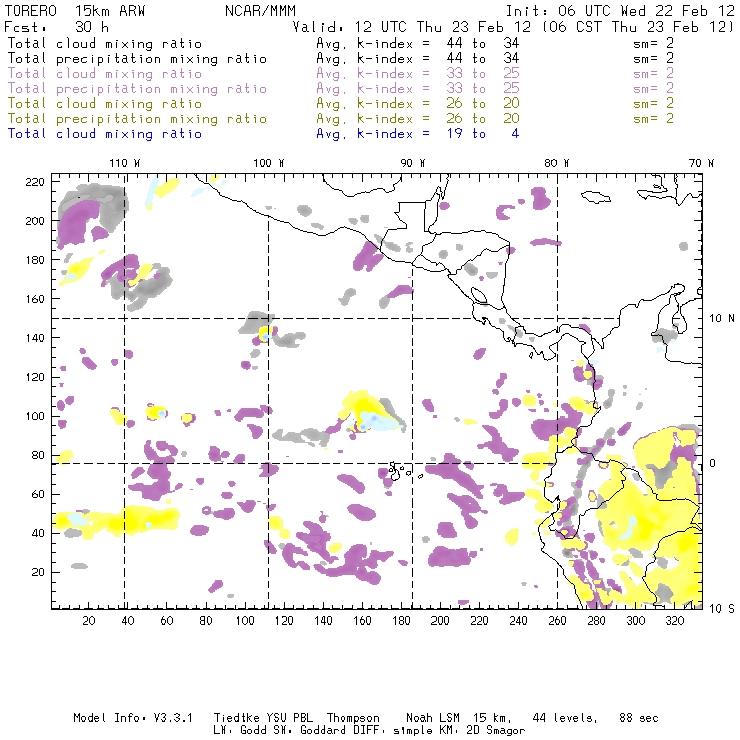Click the "100 W" longitude label
This screenshot has width=740, height=740.
click(269, 163)
